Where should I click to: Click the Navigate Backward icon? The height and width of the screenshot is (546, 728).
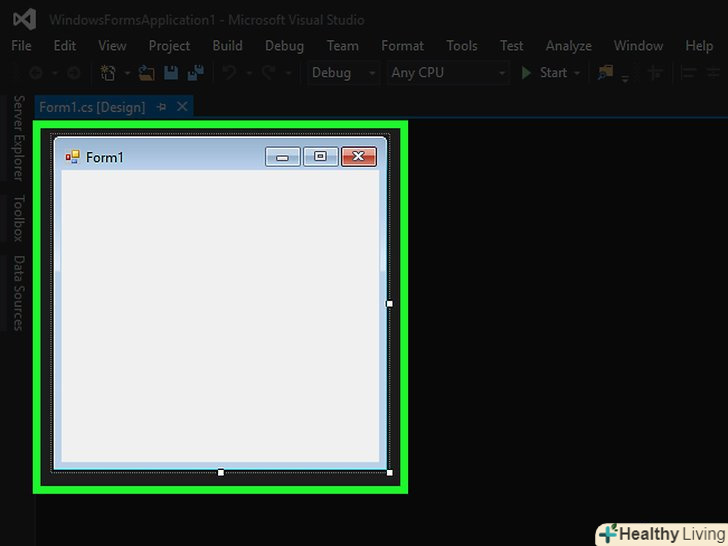pos(36,73)
